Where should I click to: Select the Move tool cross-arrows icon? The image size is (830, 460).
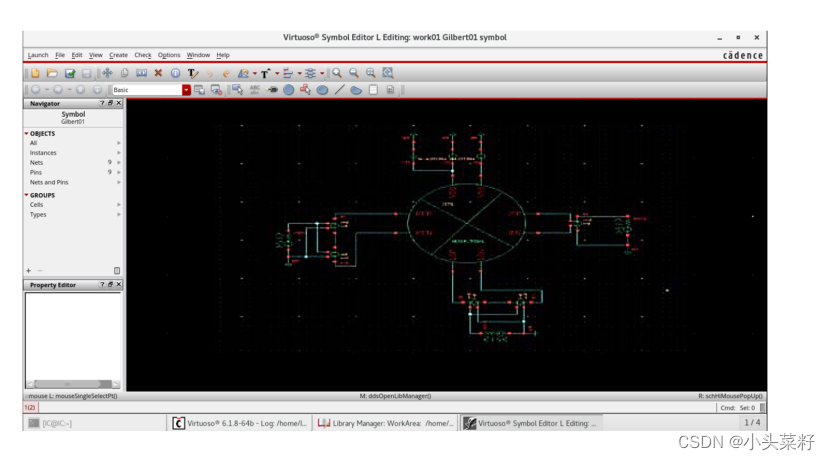point(107,73)
